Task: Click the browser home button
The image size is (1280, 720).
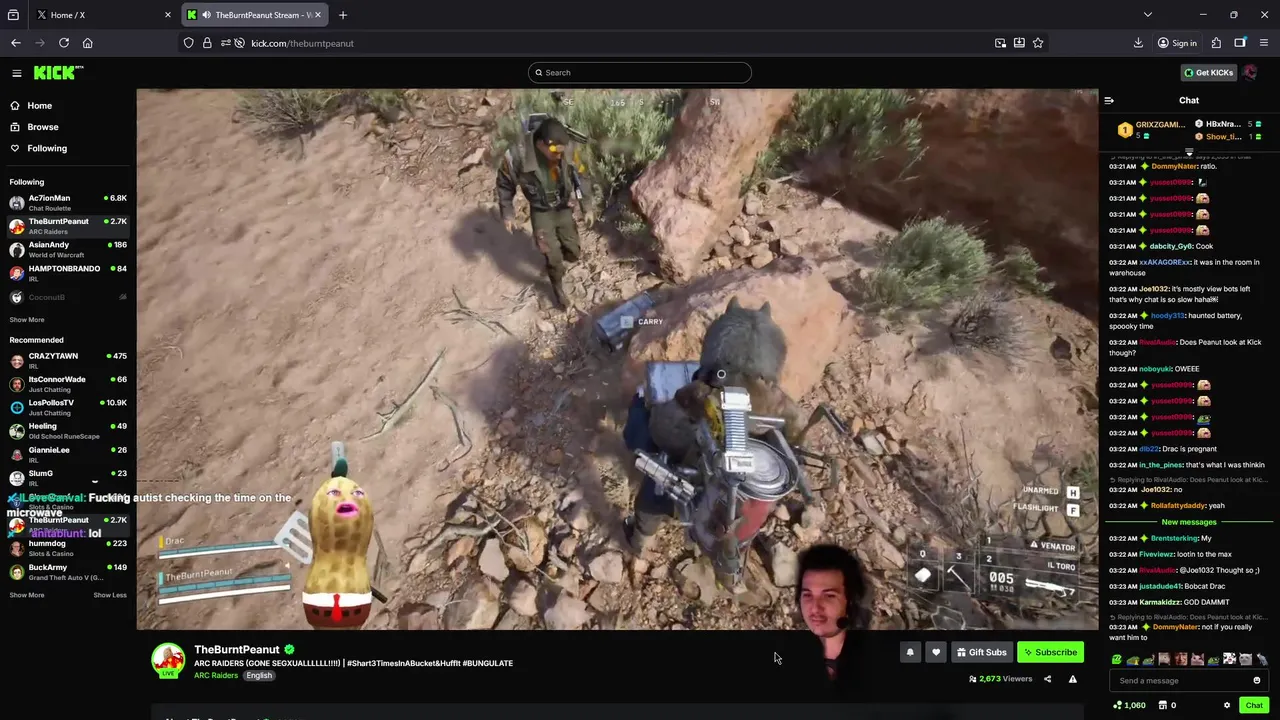Action: pyautogui.click(x=88, y=43)
